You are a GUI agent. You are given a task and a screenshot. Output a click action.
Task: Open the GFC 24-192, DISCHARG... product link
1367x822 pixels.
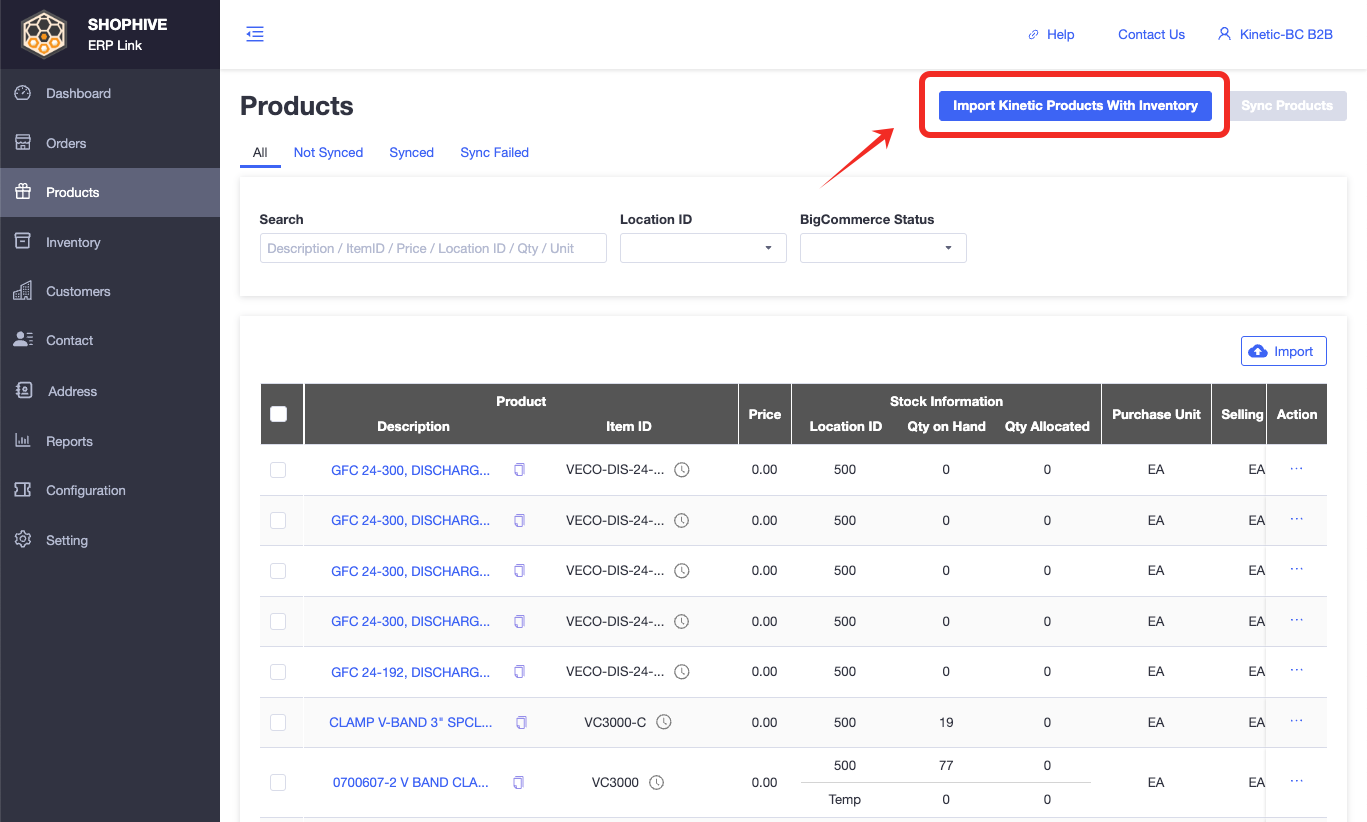click(x=411, y=672)
